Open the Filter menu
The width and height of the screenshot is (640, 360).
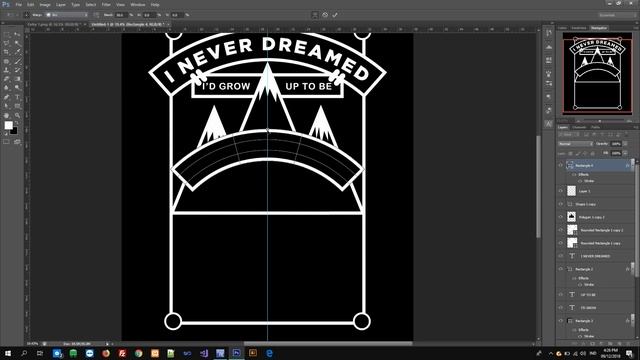[x=106, y=5]
